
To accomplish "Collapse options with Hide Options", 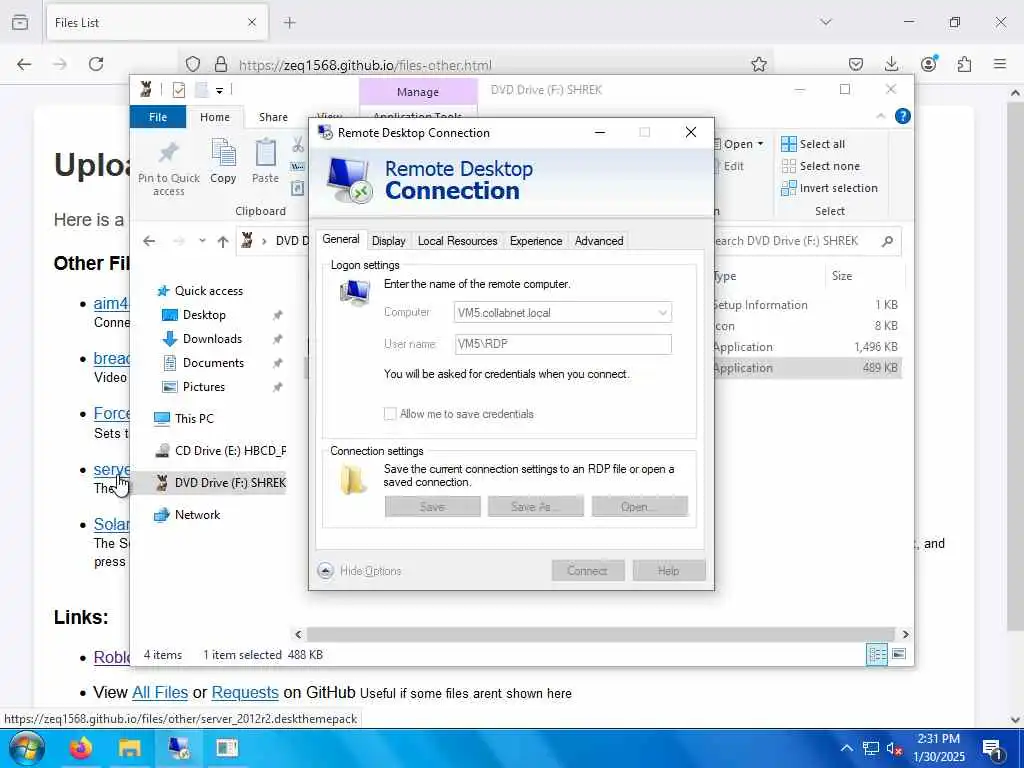I will pyautogui.click(x=360, y=571).
